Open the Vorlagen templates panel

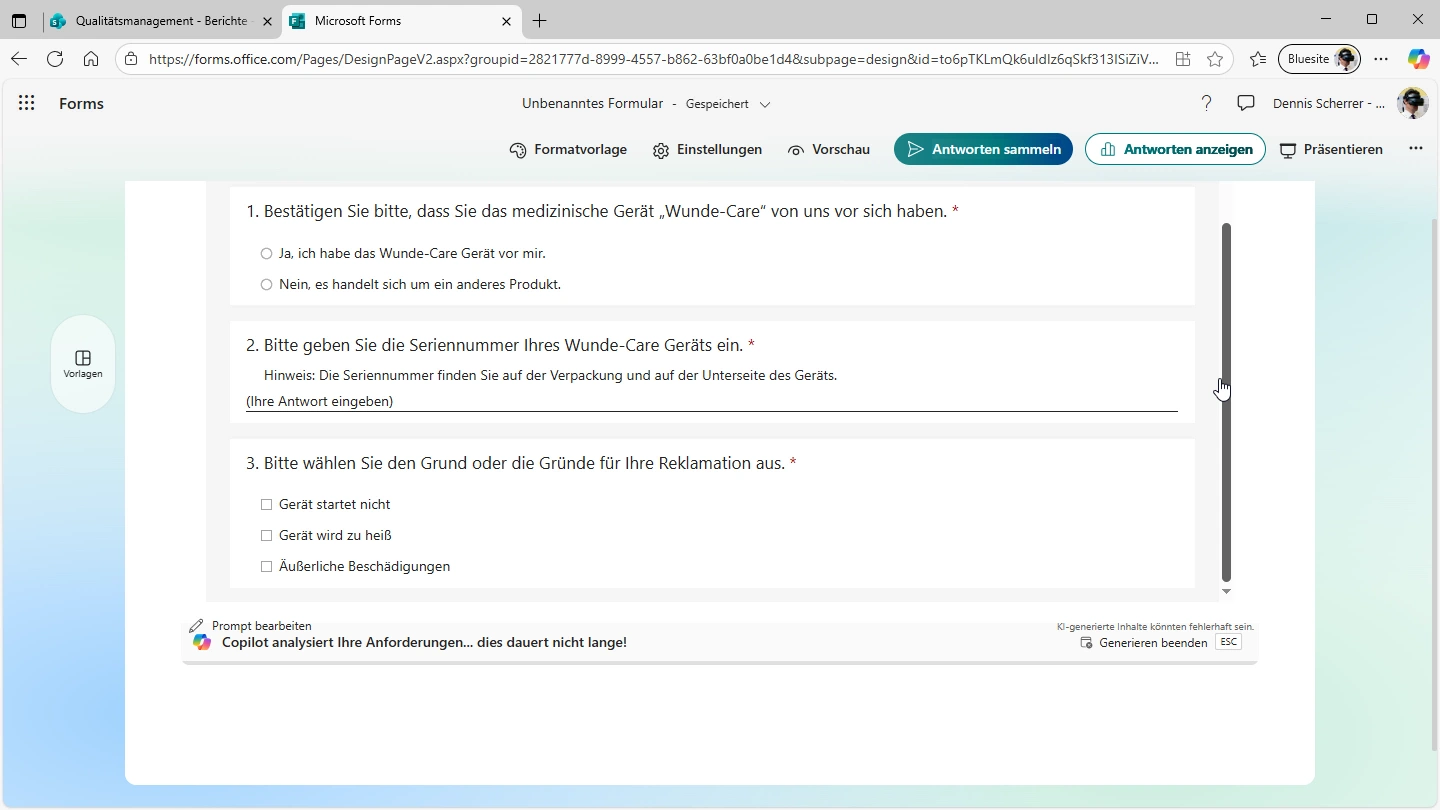click(83, 364)
